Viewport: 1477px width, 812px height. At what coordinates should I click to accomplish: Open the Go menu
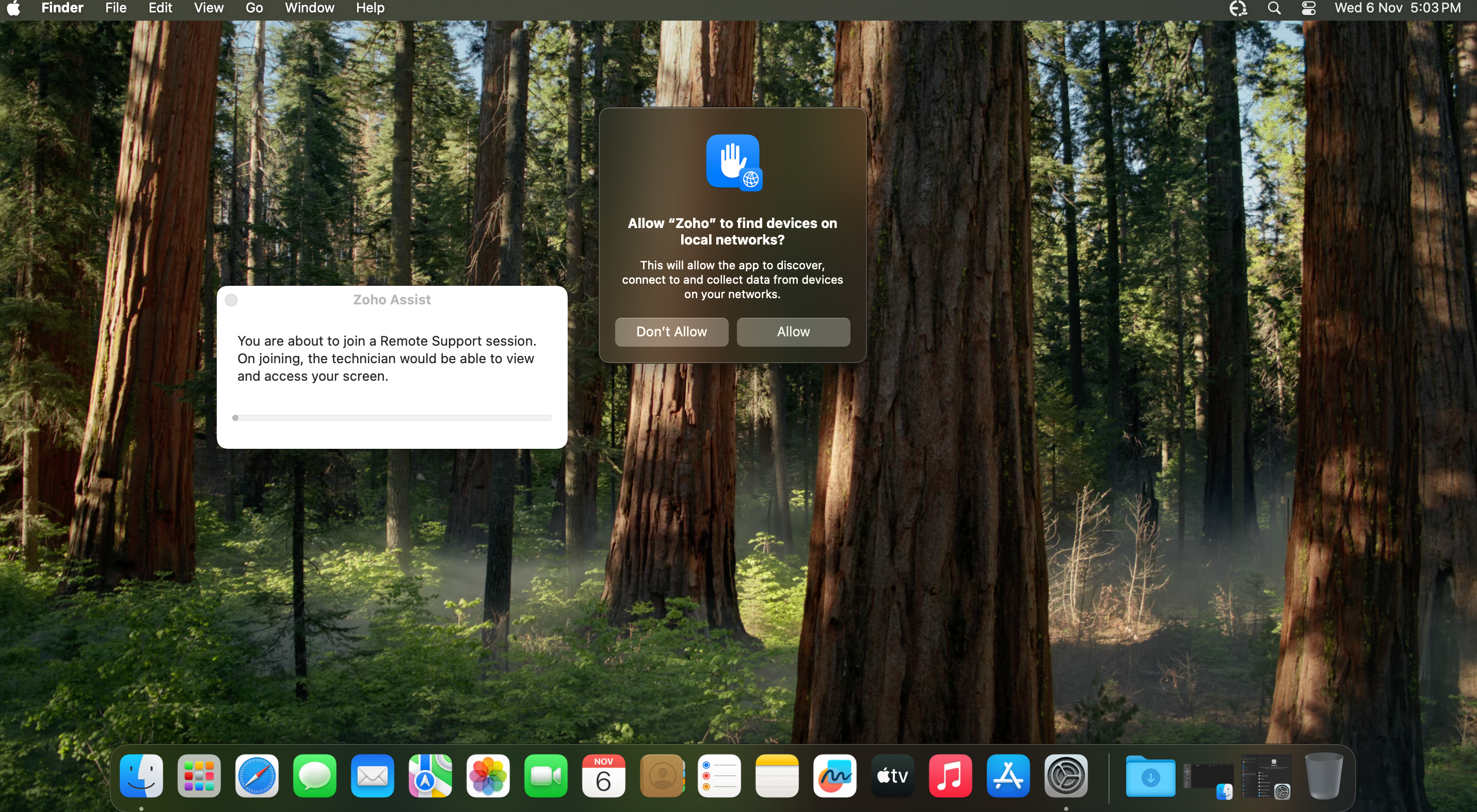[x=253, y=8]
